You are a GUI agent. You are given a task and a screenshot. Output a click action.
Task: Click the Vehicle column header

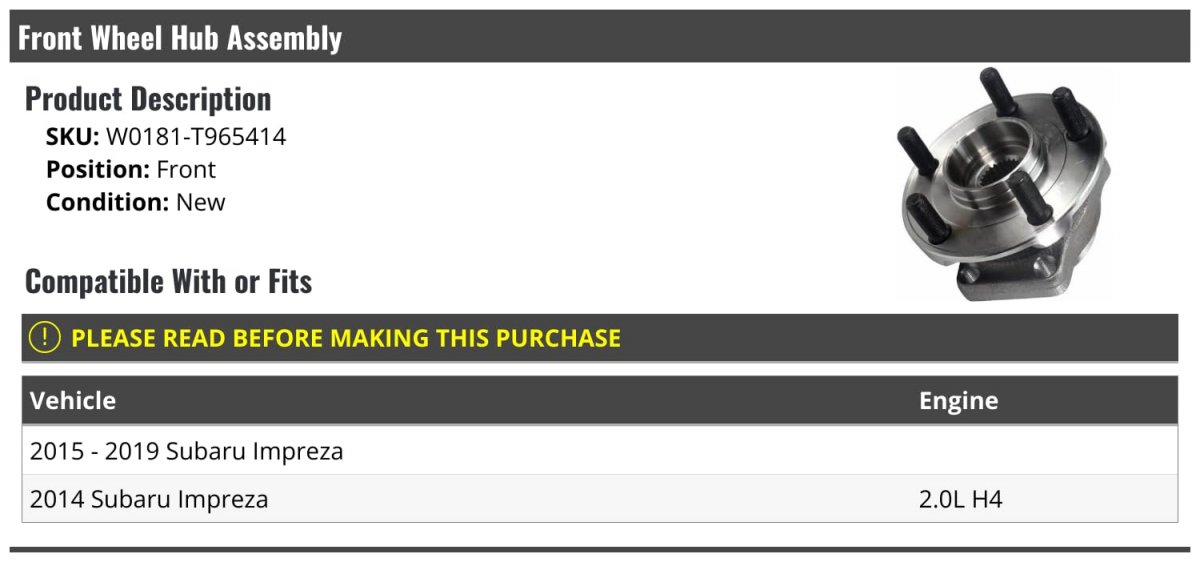point(73,401)
